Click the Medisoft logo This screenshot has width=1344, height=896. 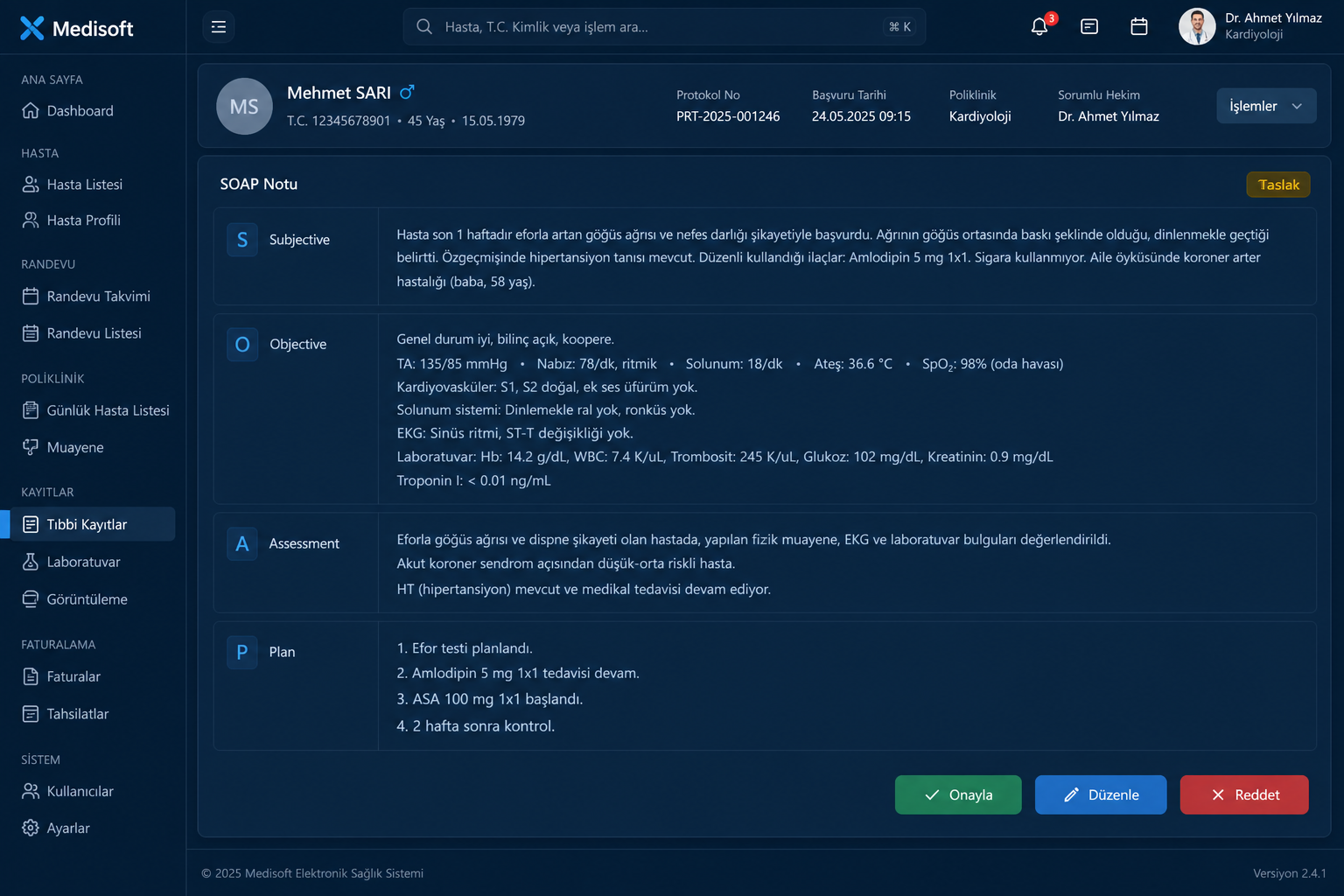(77, 28)
